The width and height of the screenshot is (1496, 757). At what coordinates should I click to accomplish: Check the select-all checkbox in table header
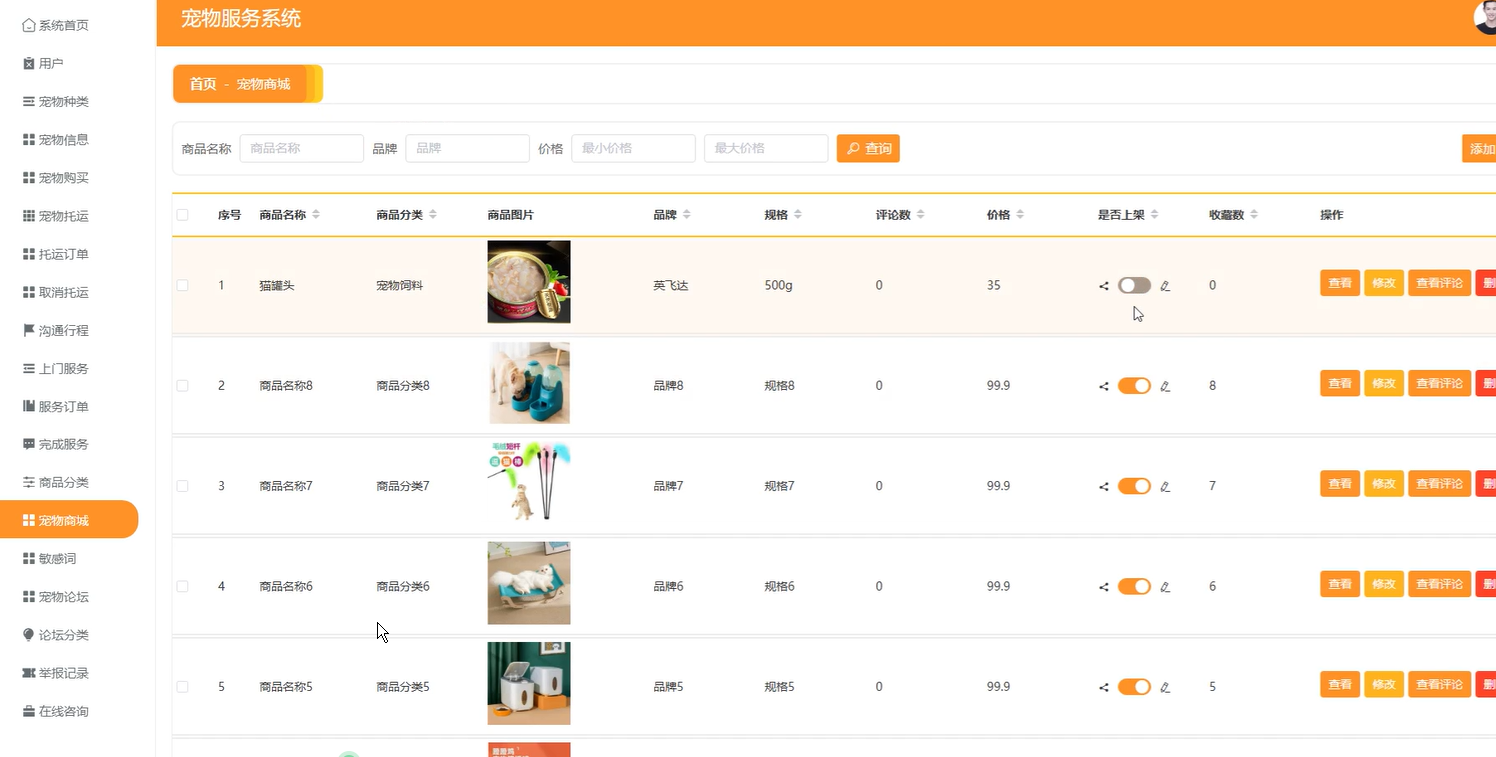[x=182, y=215]
